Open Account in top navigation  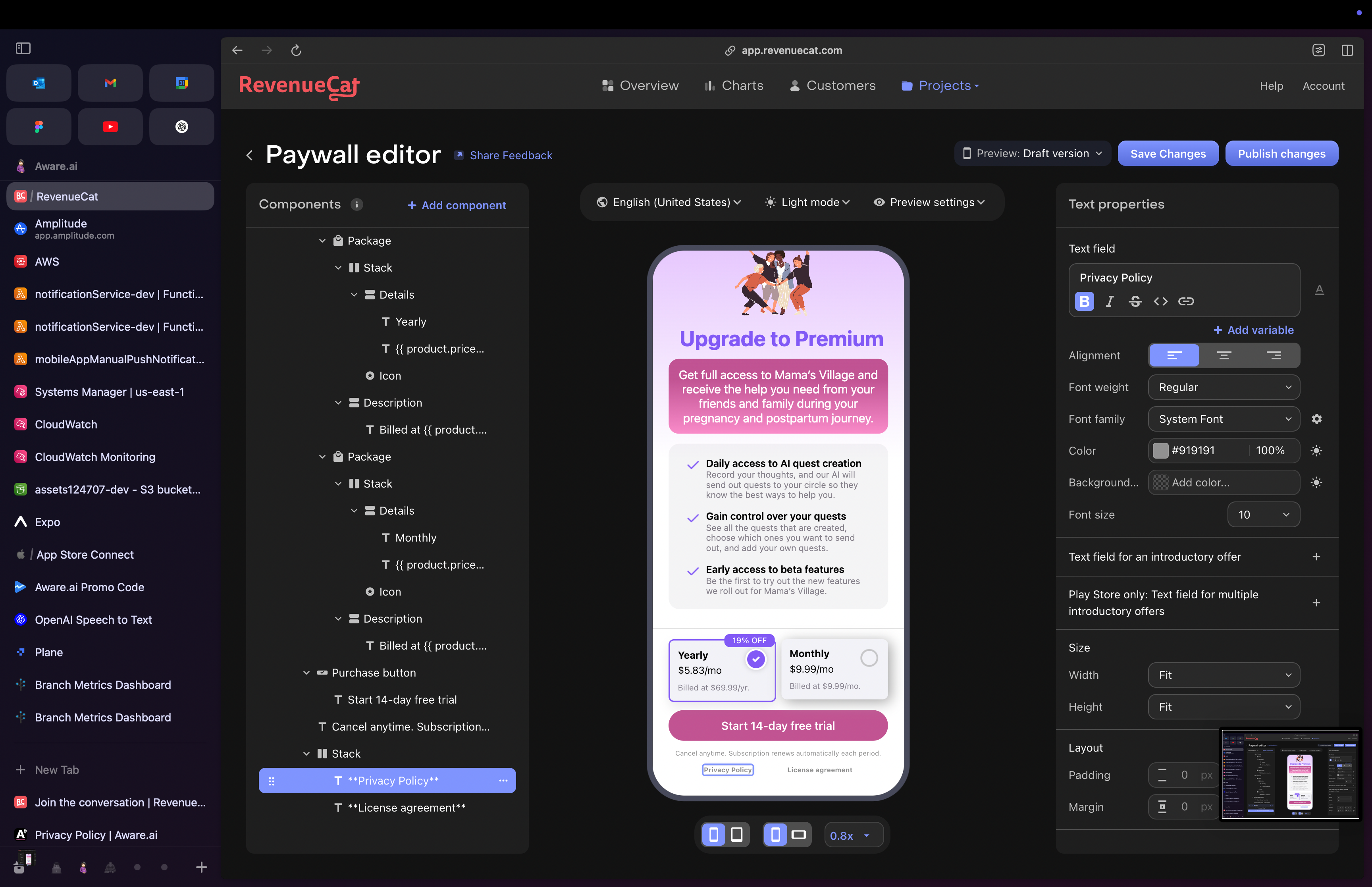tap(1324, 86)
